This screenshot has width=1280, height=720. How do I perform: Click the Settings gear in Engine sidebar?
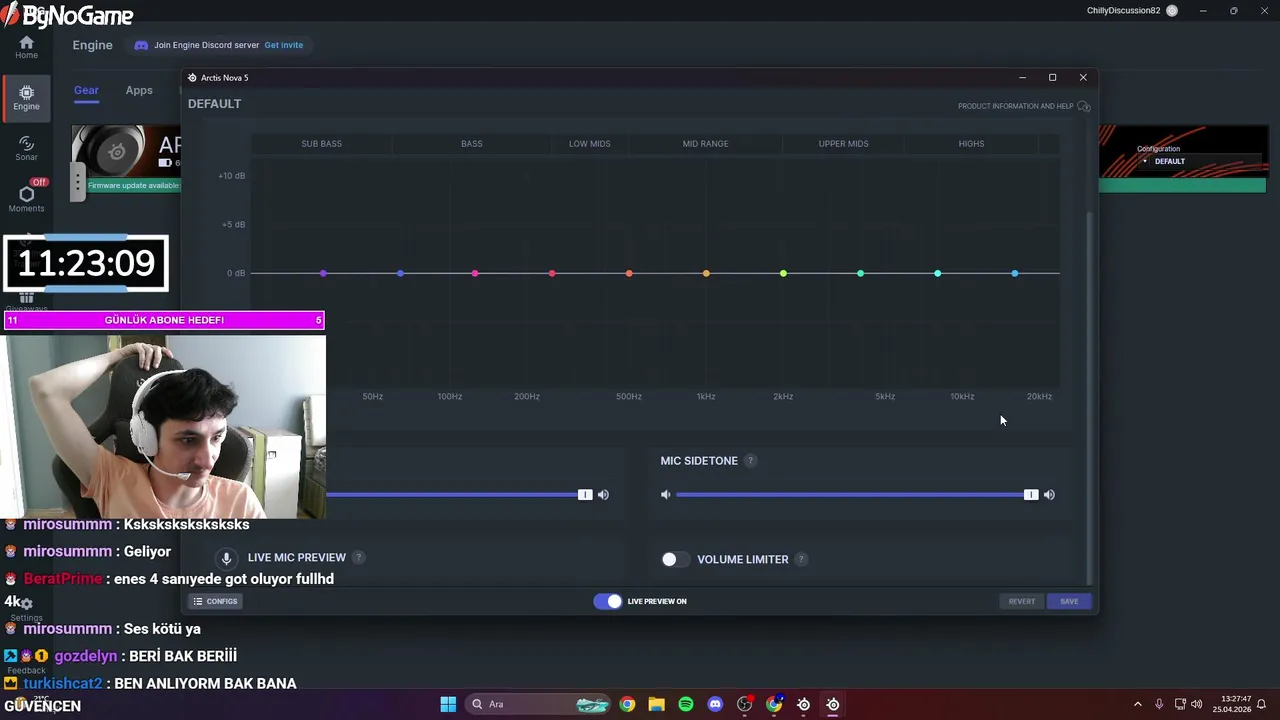(26, 605)
